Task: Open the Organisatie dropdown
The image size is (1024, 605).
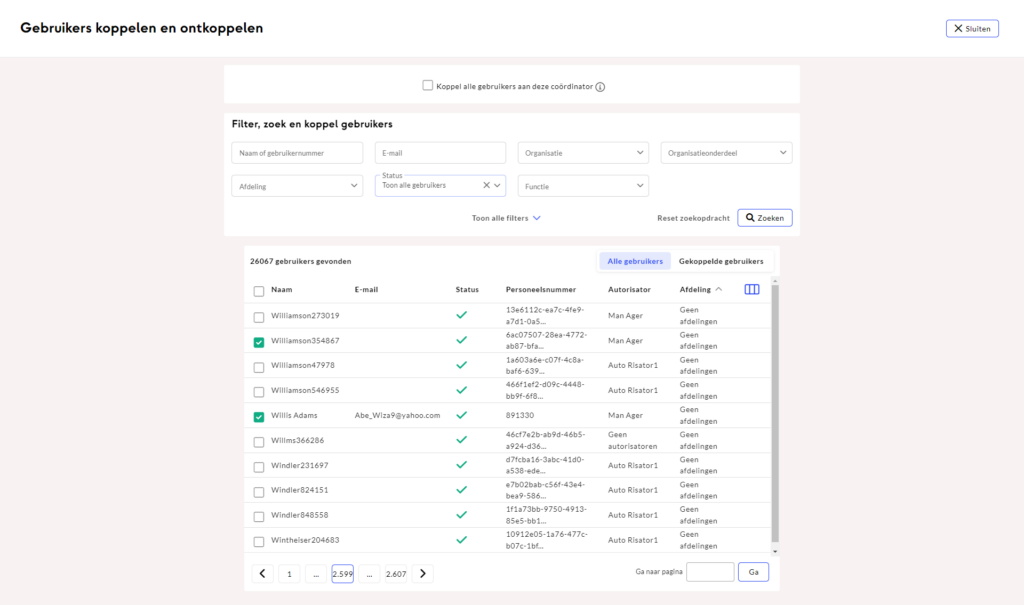Action: click(583, 153)
